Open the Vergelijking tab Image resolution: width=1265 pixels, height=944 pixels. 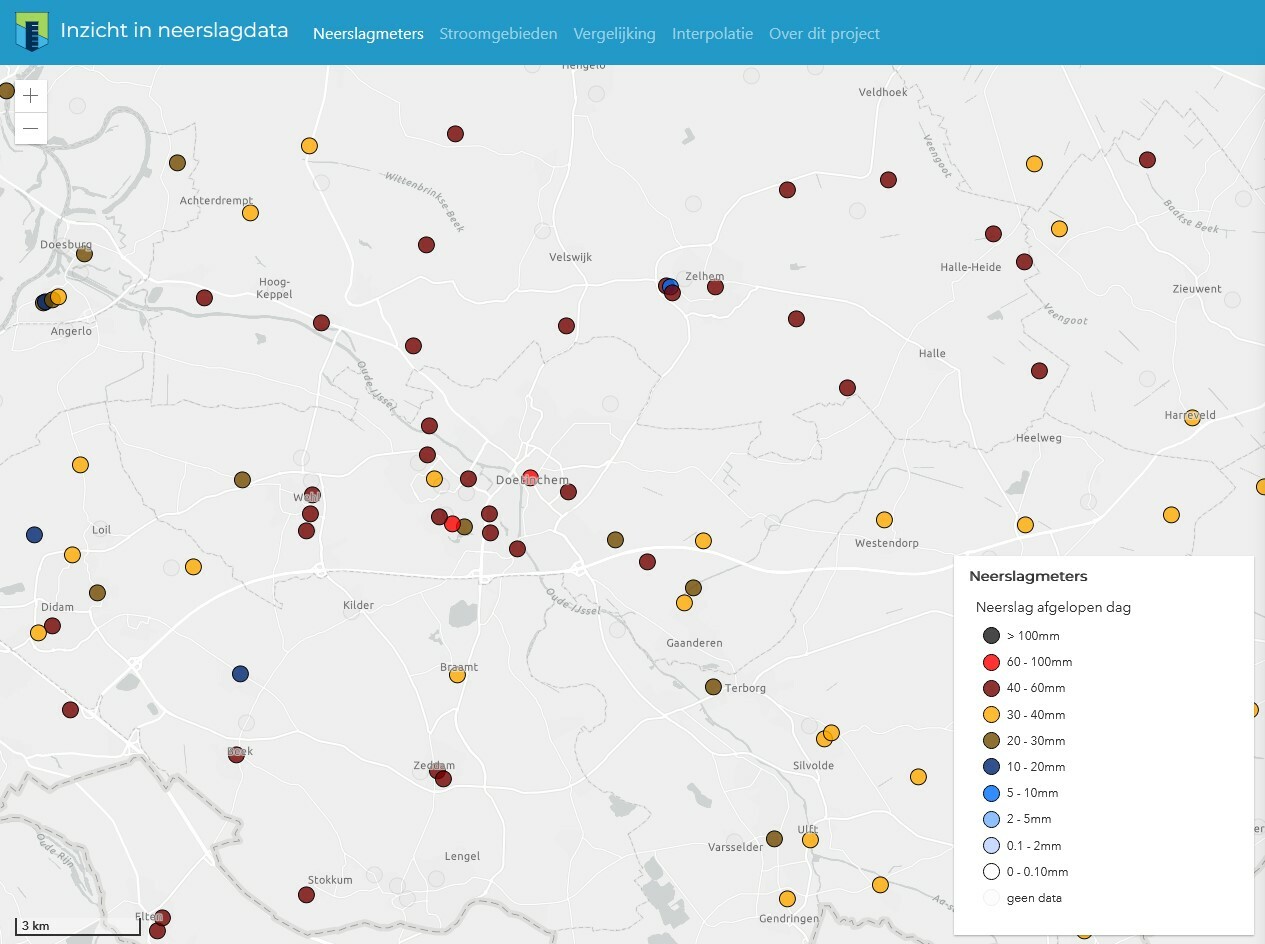pos(614,34)
